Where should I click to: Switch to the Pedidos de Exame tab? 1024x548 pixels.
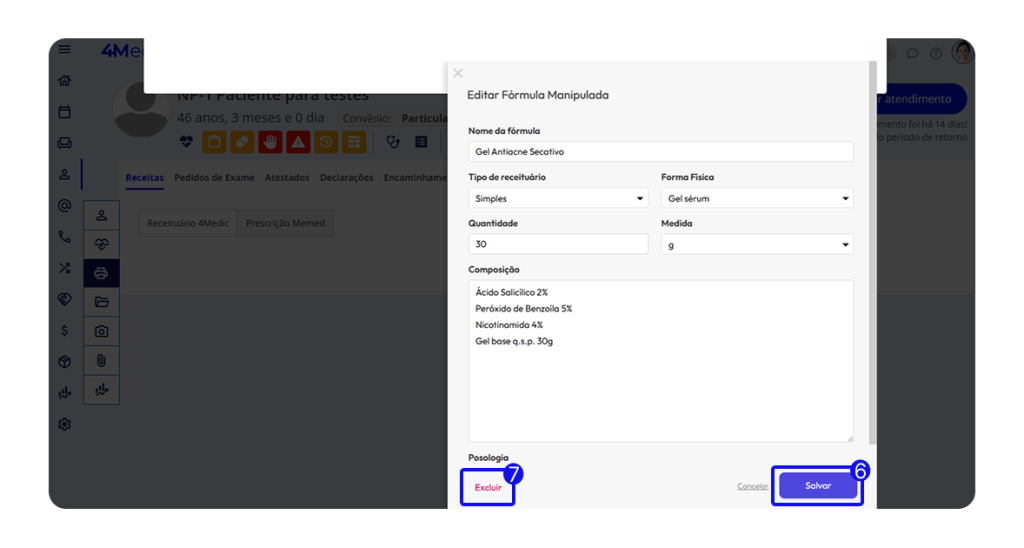214,178
